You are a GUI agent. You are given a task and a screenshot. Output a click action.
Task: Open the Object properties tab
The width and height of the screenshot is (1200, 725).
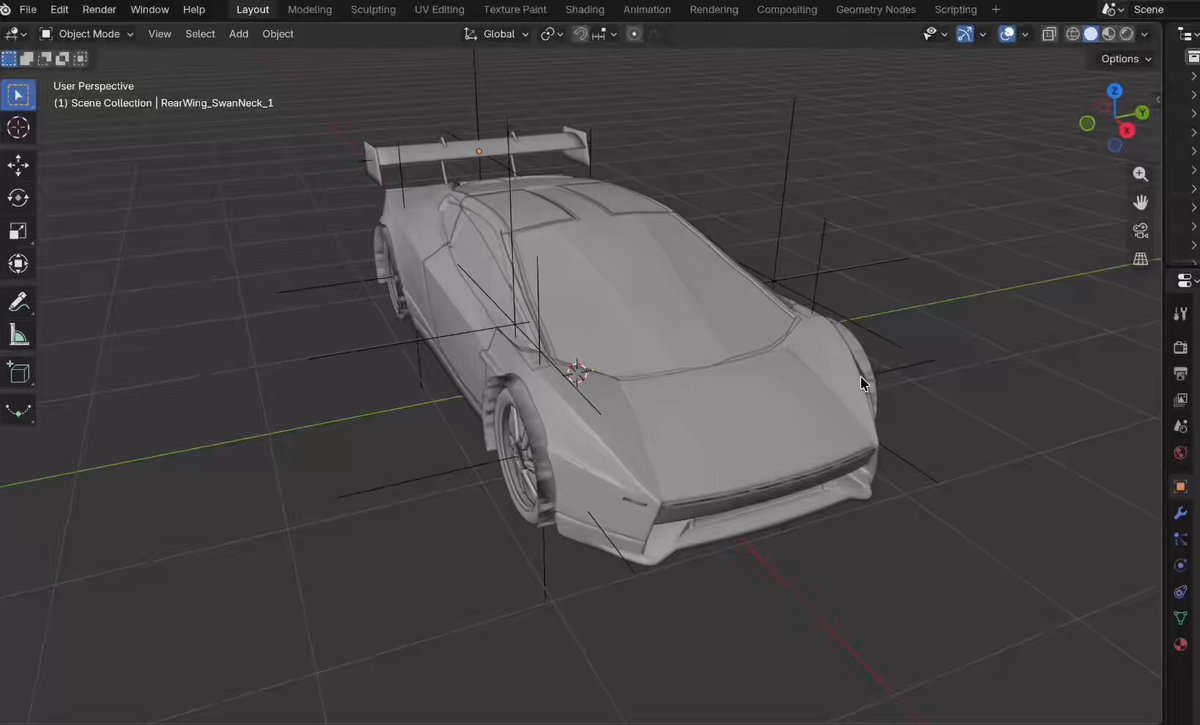pos(1181,487)
